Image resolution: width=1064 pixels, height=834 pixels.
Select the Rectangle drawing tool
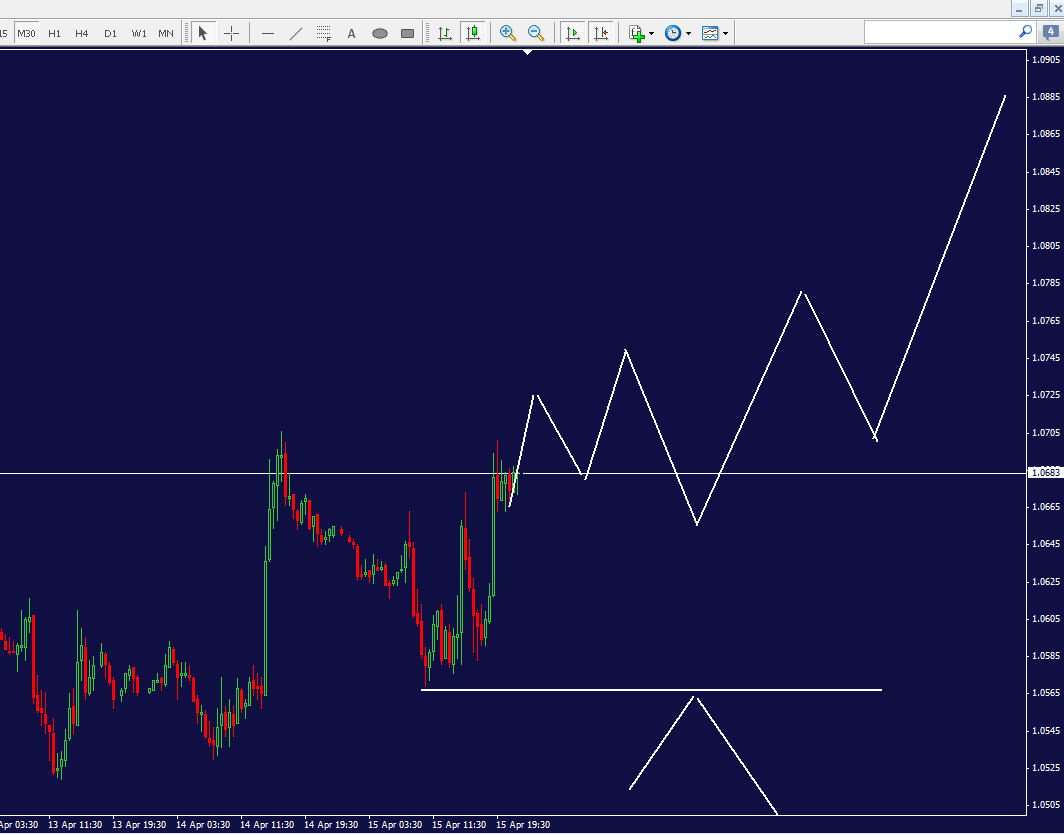406,33
